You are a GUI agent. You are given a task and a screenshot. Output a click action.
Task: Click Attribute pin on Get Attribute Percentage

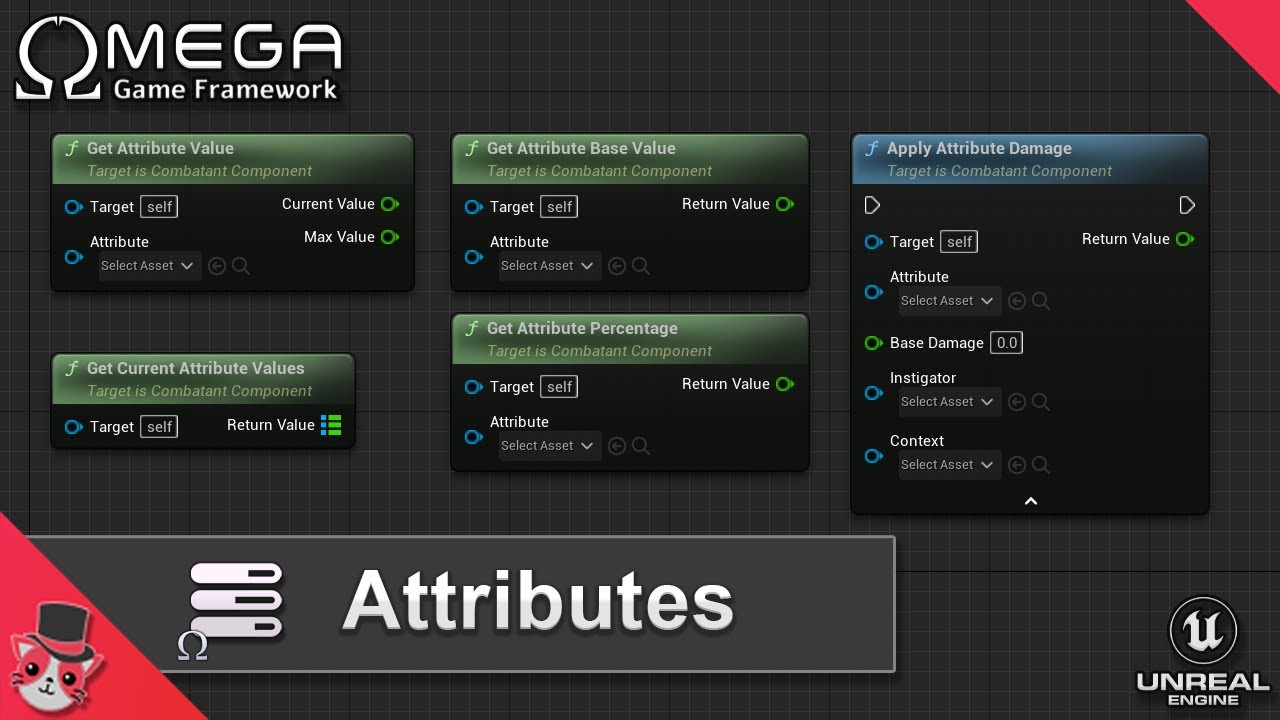pyautogui.click(x=473, y=437)
